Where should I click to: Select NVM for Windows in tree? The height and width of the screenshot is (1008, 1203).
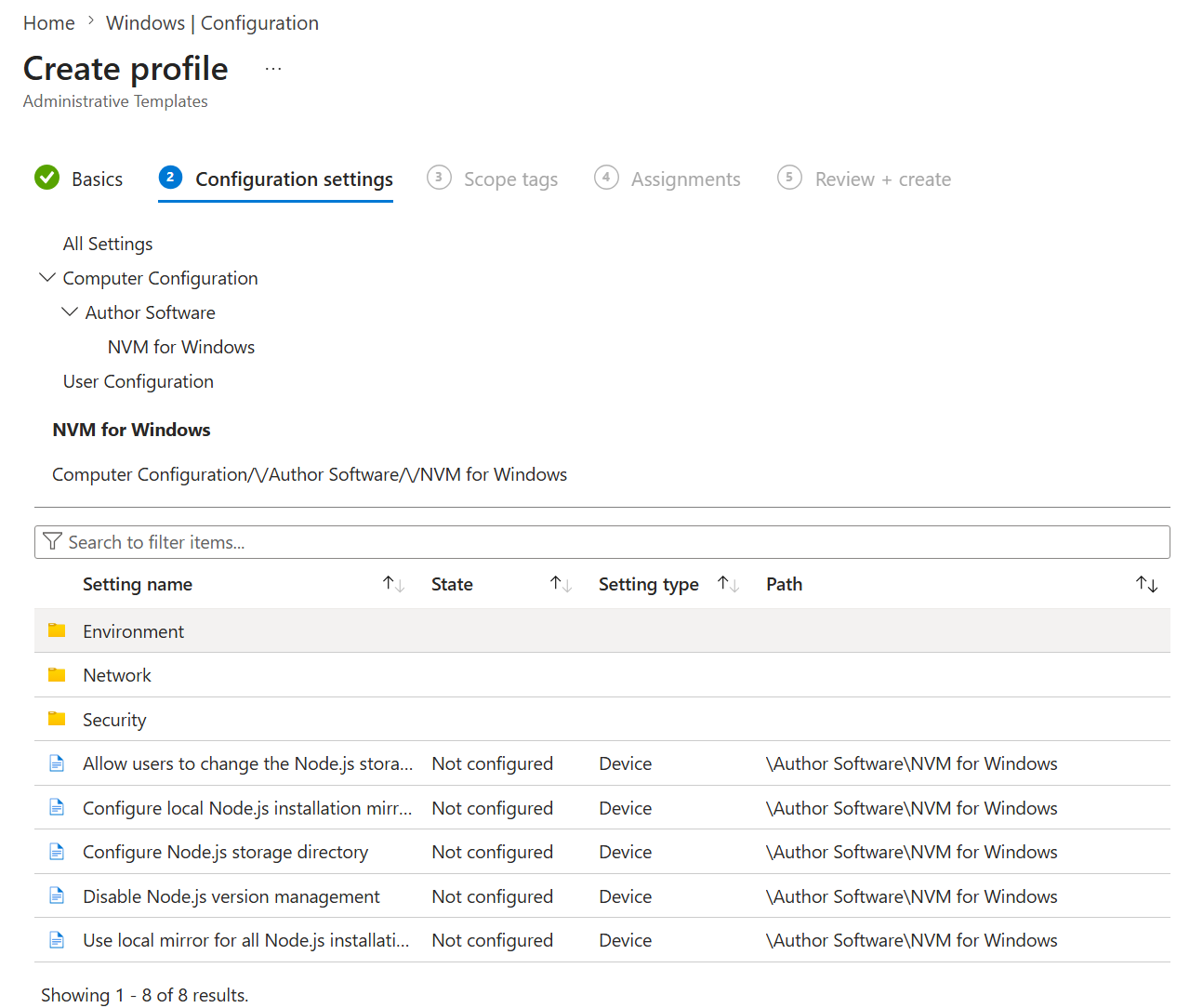(x=181, y=347)
